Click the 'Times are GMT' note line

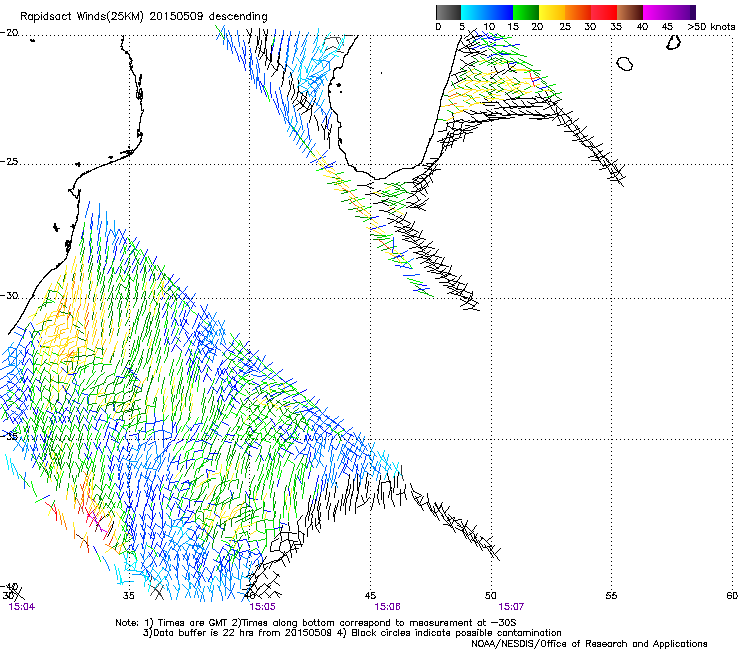(316, 623)
